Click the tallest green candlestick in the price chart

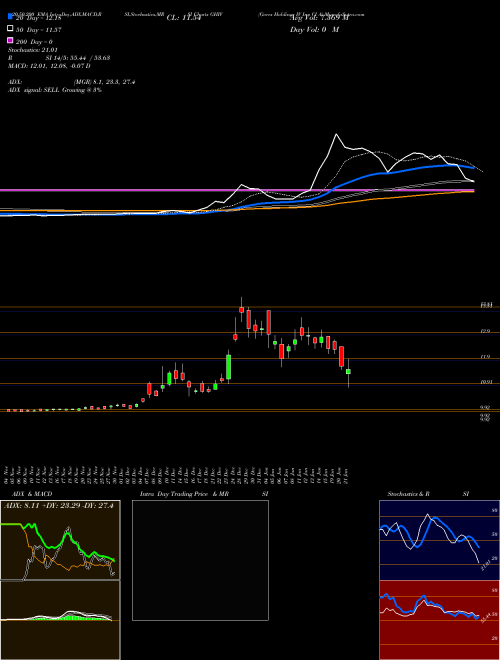[x=229, y=367]
